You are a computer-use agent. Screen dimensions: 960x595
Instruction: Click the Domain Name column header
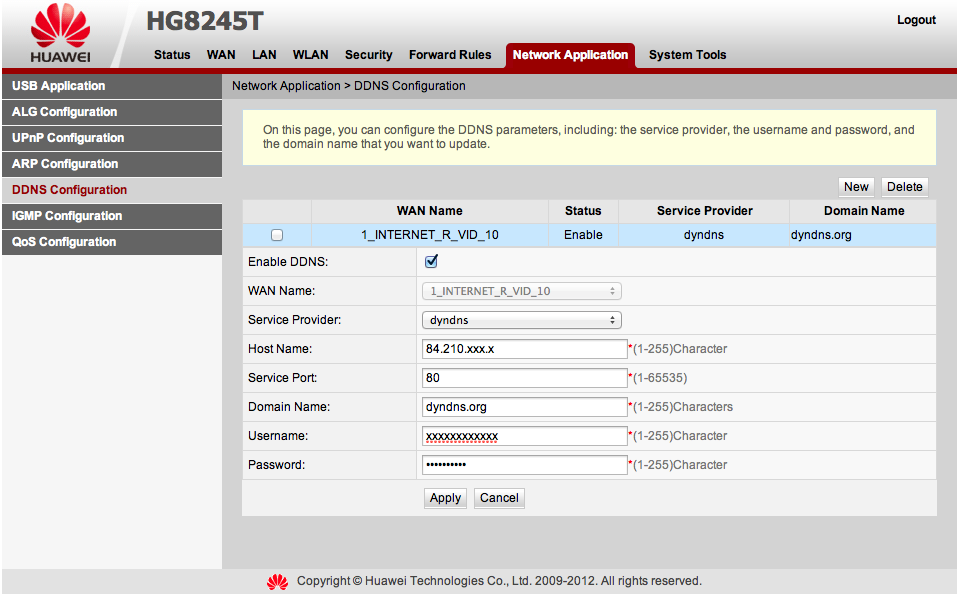863,211
